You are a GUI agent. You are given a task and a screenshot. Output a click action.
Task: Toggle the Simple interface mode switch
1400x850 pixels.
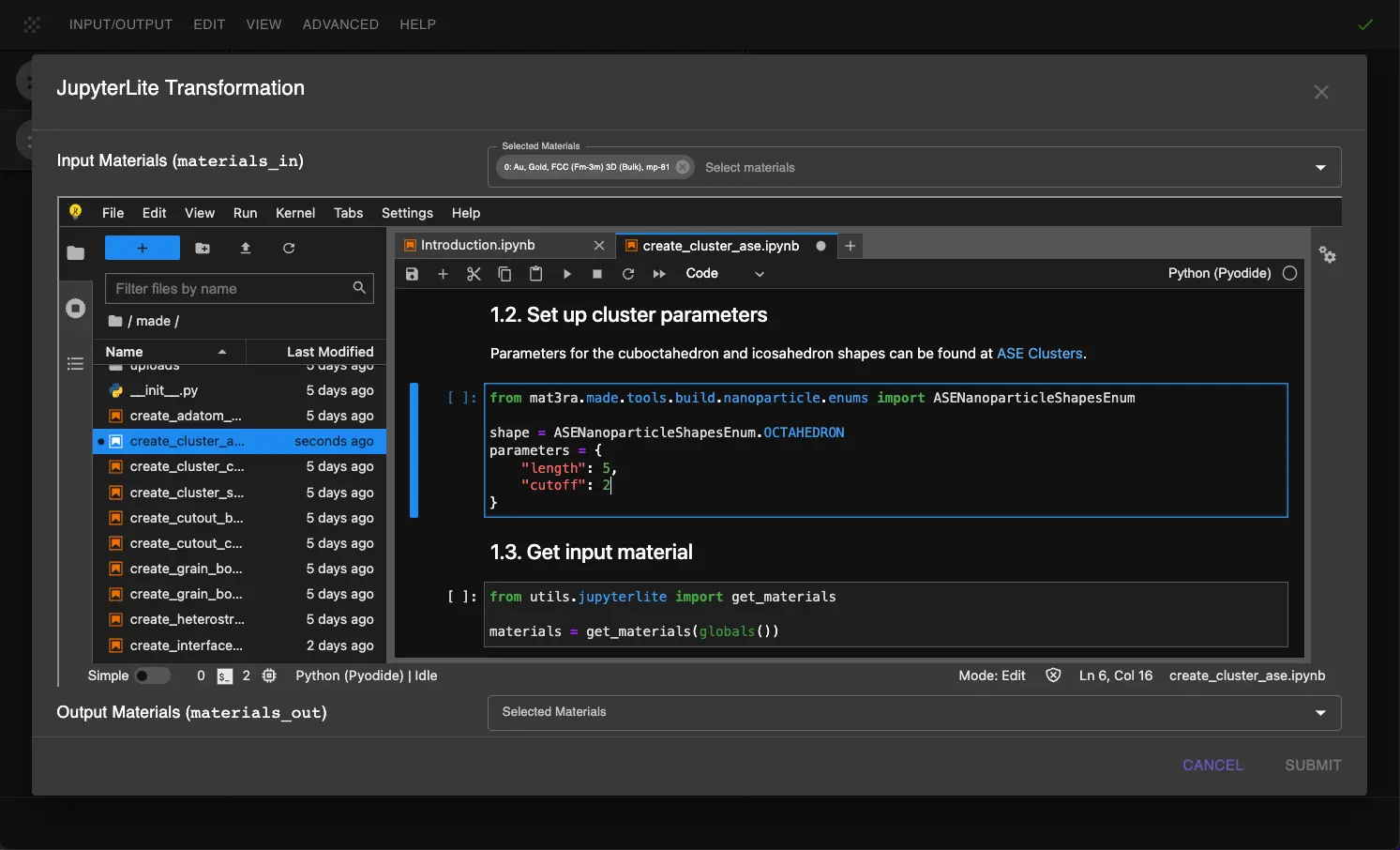[x=152, y=675]
